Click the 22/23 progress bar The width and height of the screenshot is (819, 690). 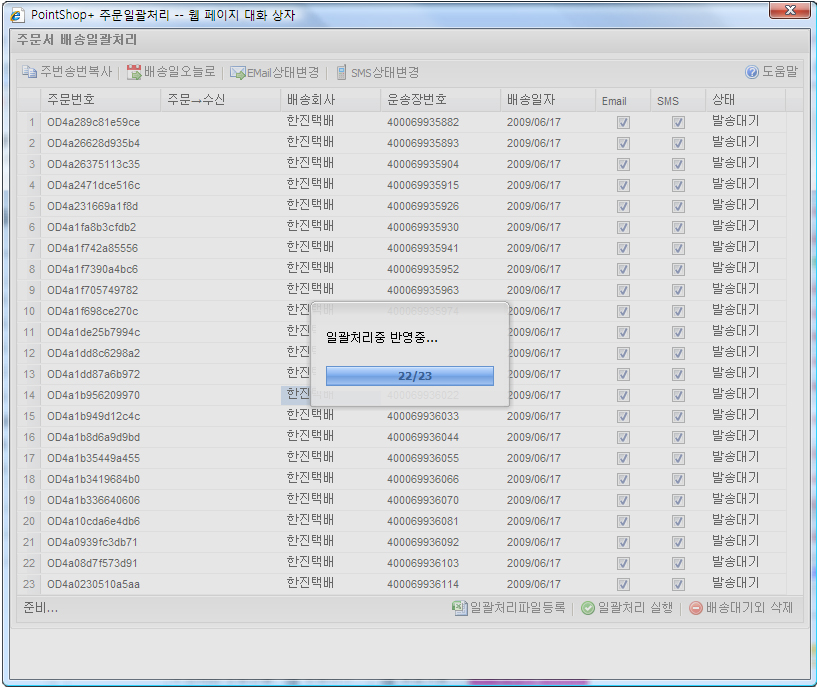point(409,376)
